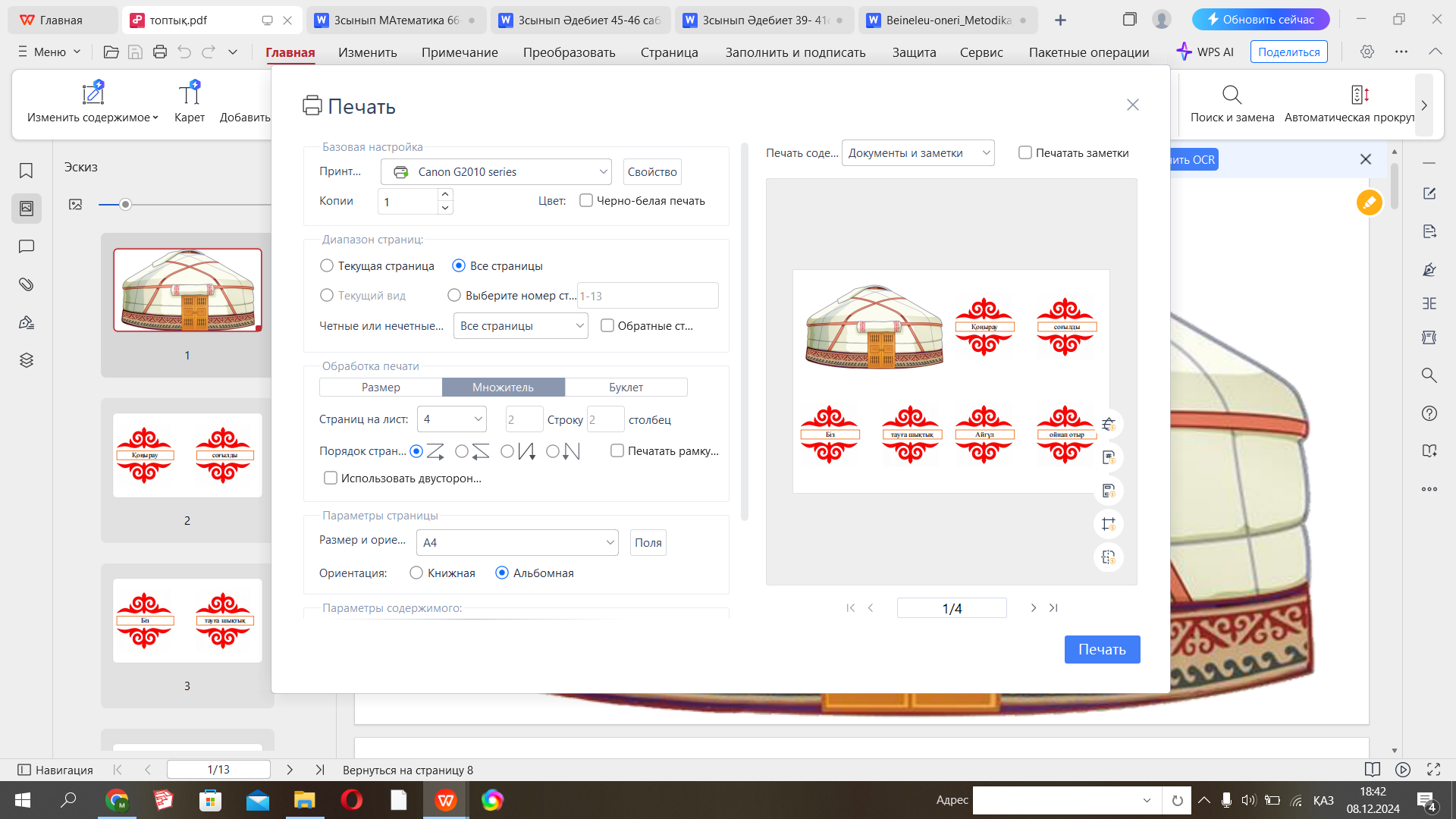
Task: Open the Защита ribbon tab
Action: click(x=914, y=52)
